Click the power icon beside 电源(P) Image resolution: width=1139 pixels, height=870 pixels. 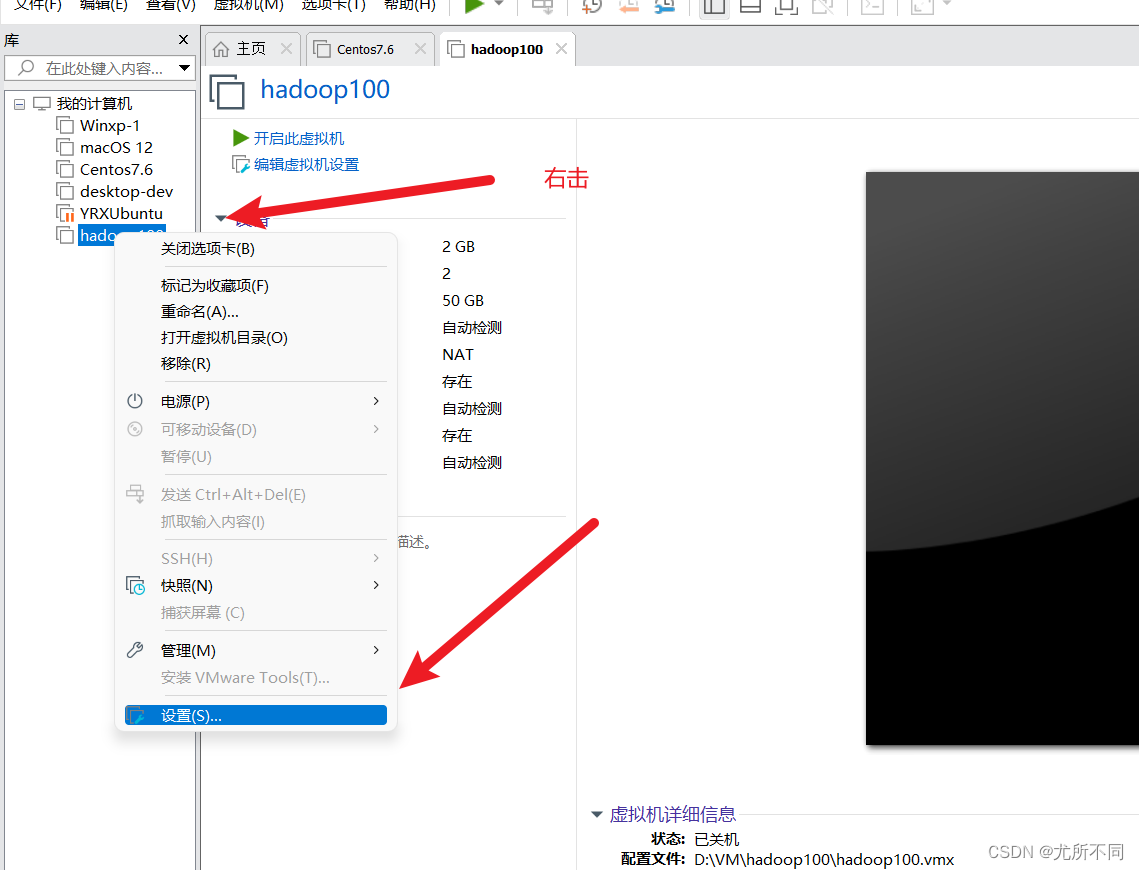point(135,401)
